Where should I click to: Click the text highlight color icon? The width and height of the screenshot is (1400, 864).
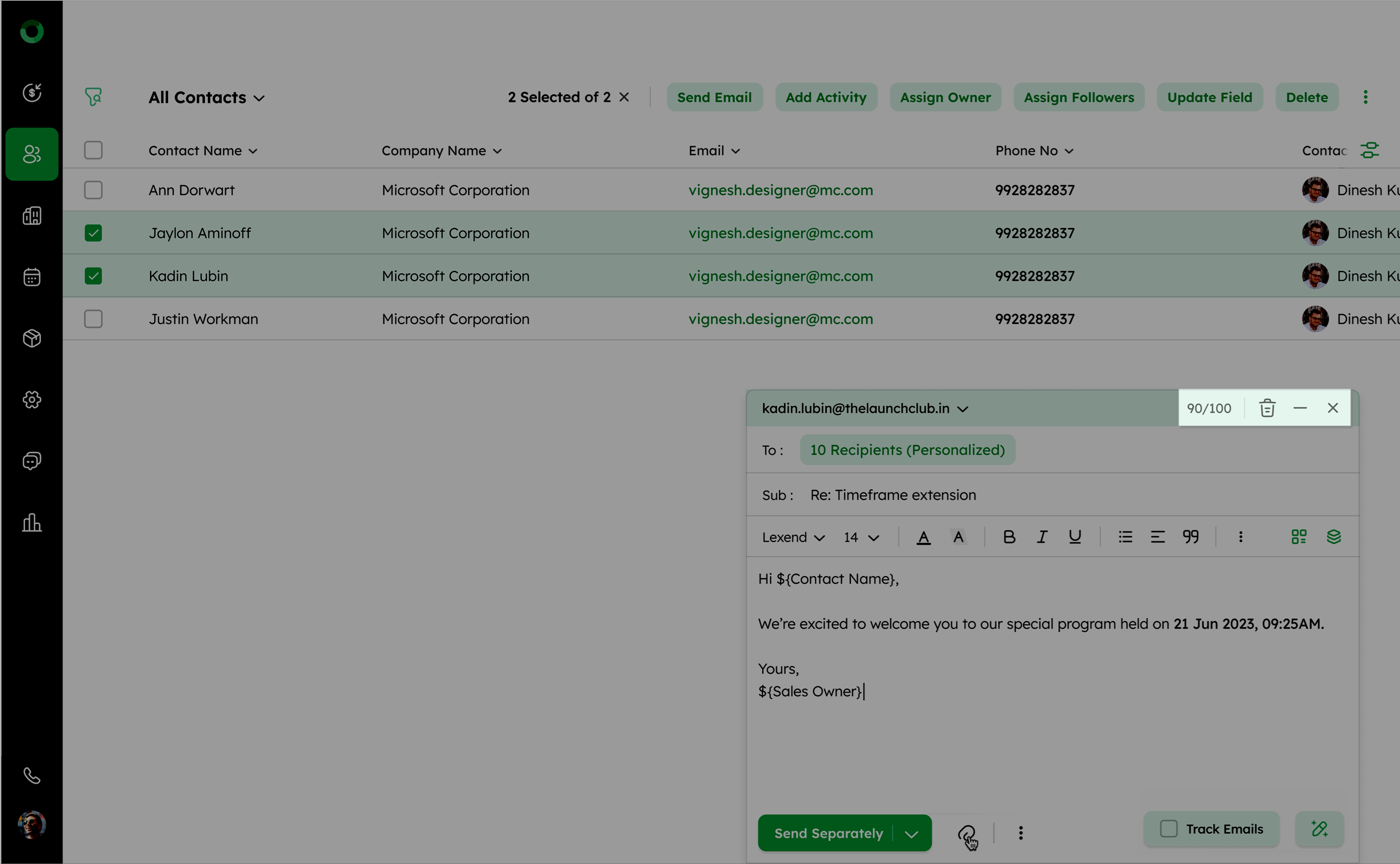[958, 537]
